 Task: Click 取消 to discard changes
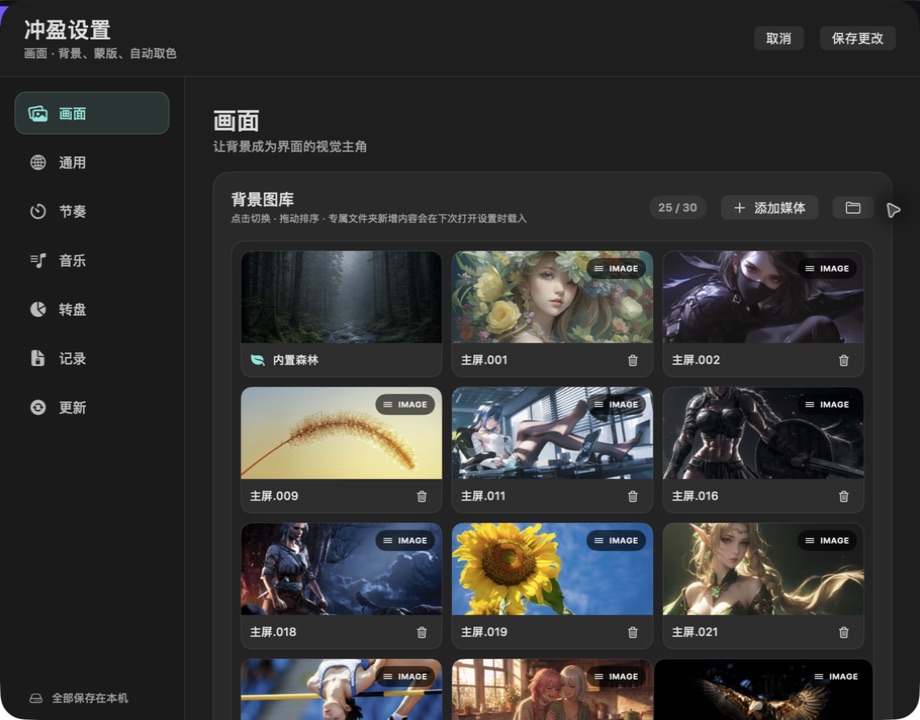779,38
